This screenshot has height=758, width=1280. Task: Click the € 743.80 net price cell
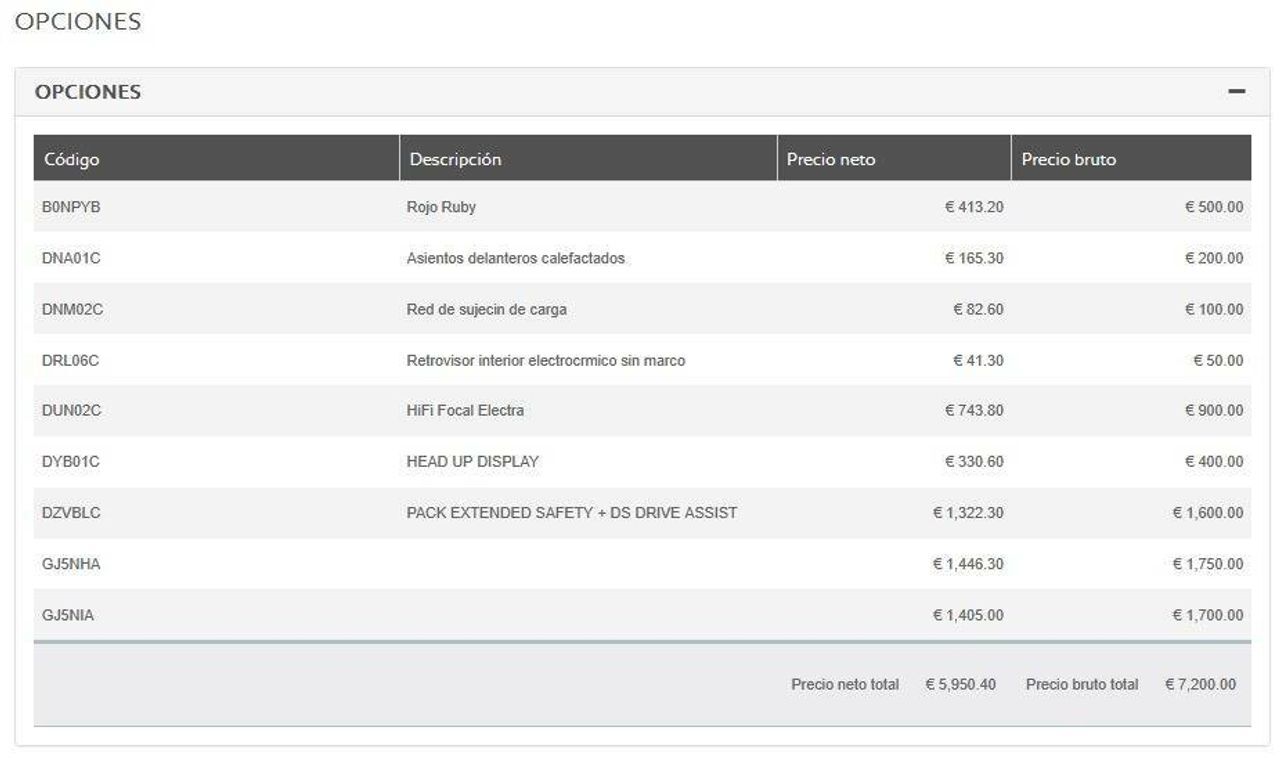(974, 410)
